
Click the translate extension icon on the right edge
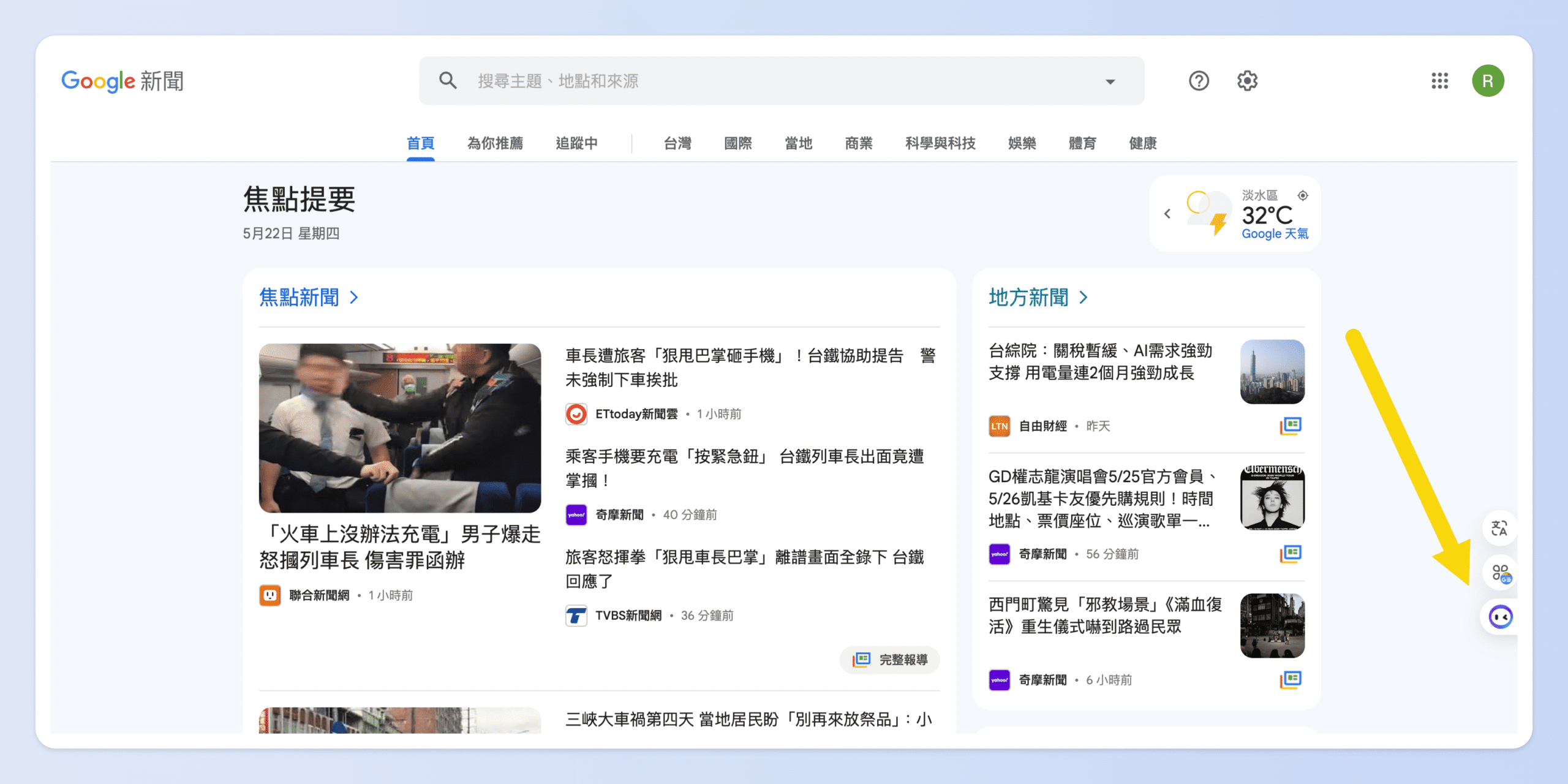pyautogui.click(x=1499, y=528)
